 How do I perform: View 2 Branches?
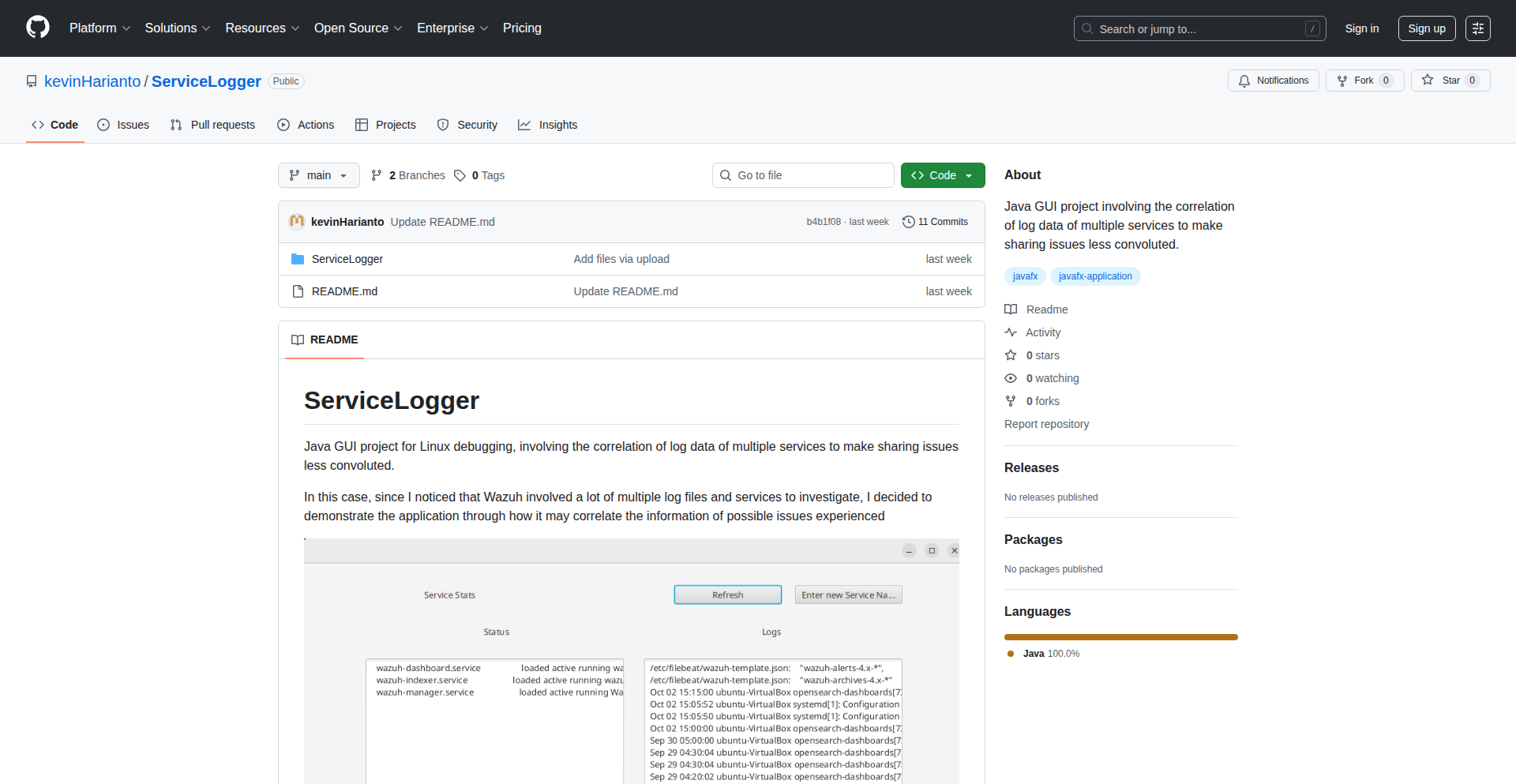pos(408,175)
